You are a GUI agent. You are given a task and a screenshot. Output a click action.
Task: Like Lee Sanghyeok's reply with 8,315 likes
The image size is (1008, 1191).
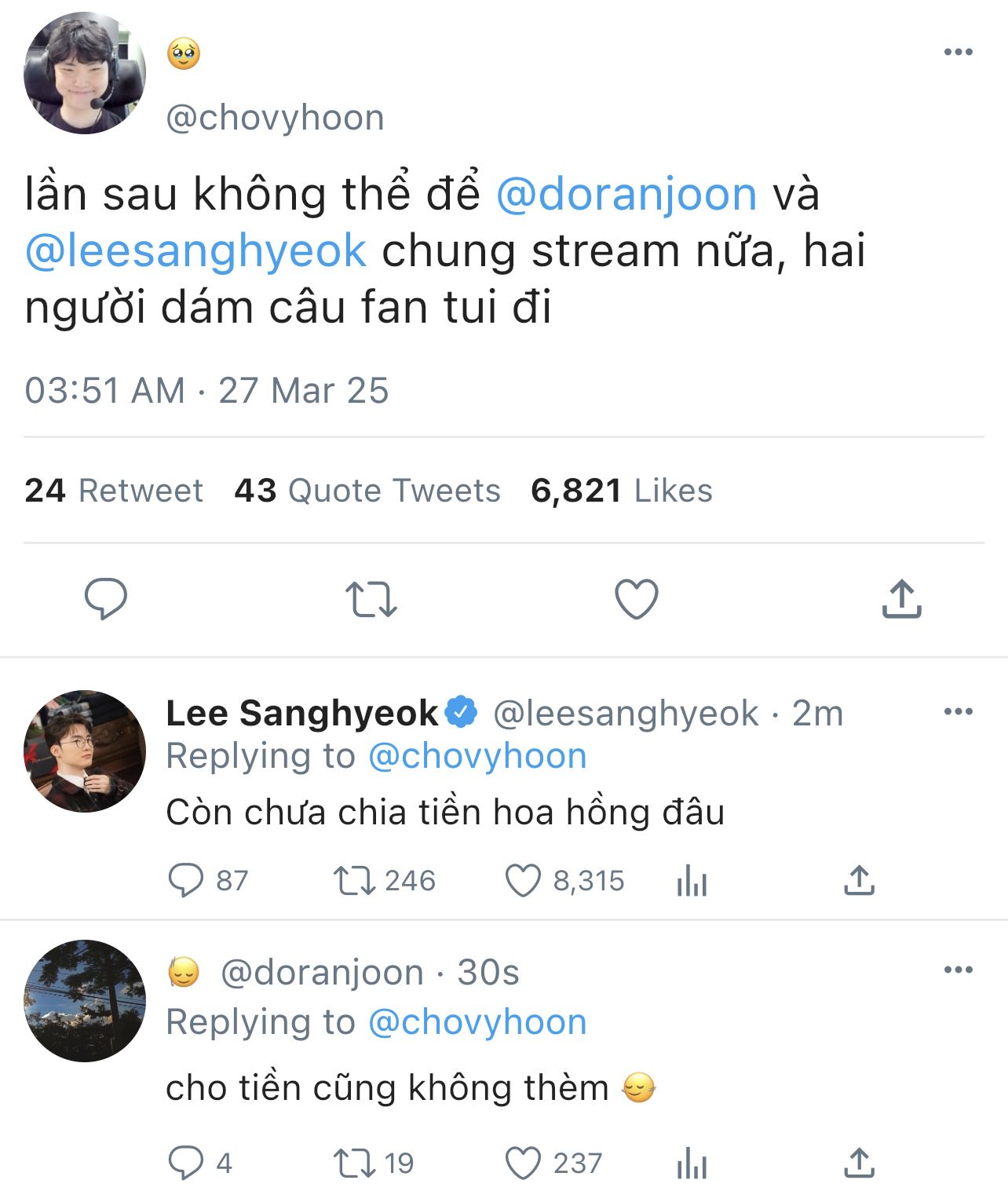pos(522,881)
